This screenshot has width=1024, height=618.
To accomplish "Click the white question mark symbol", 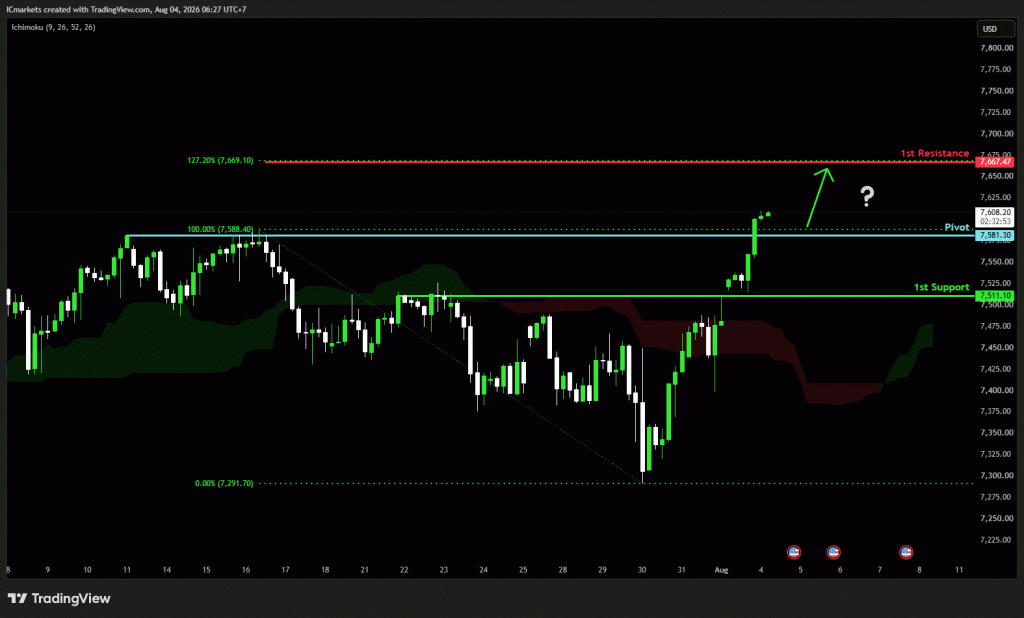I will coord(867,196).
